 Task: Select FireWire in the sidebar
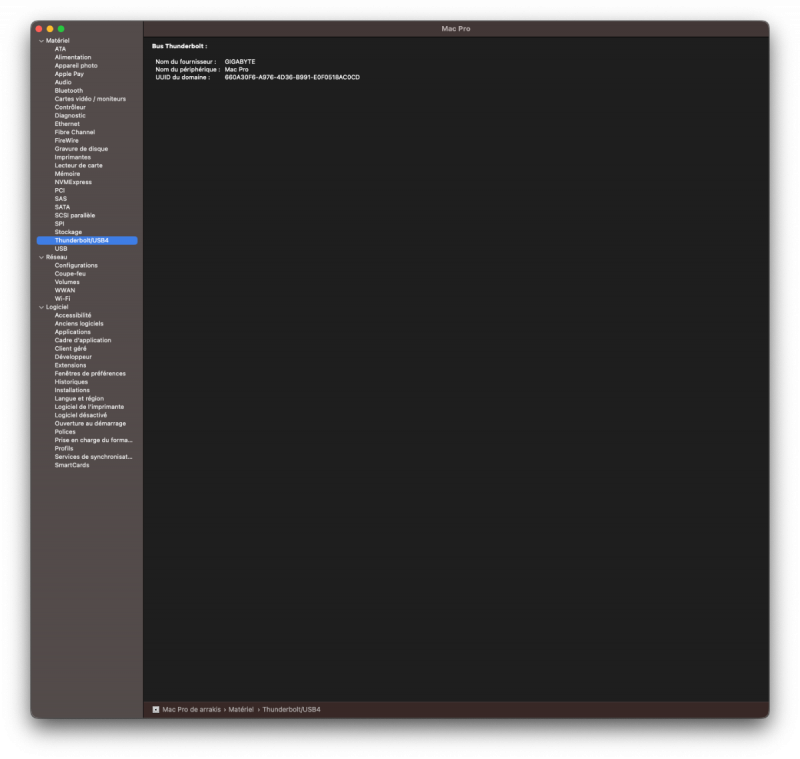coord(67,141)
